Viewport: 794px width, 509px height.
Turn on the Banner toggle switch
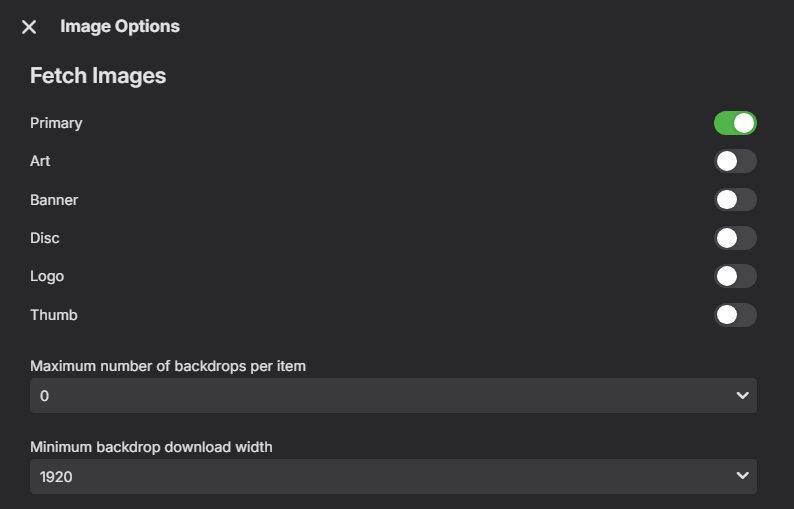(x=735, y=200)
